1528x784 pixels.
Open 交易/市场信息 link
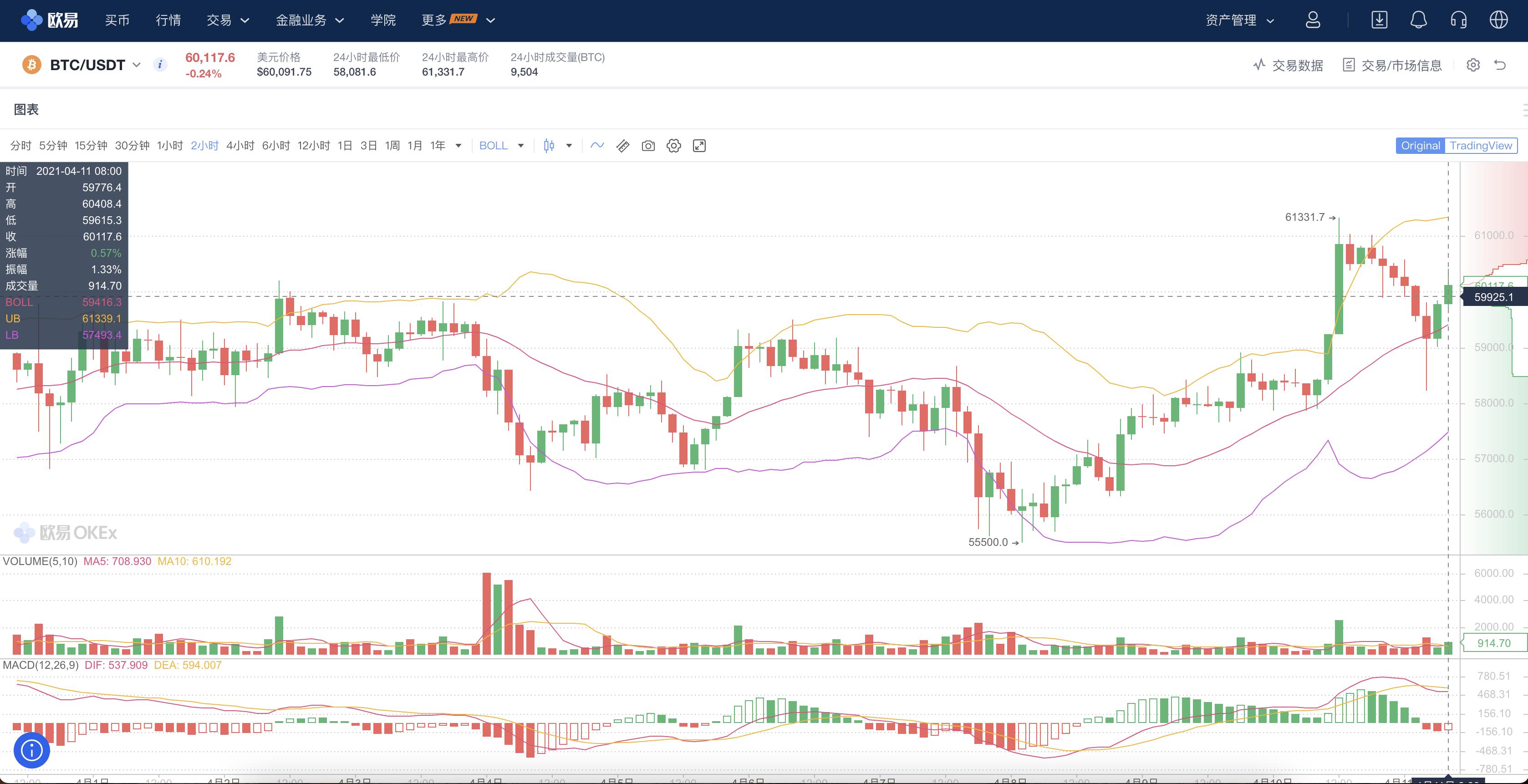tap(1402, 65)
